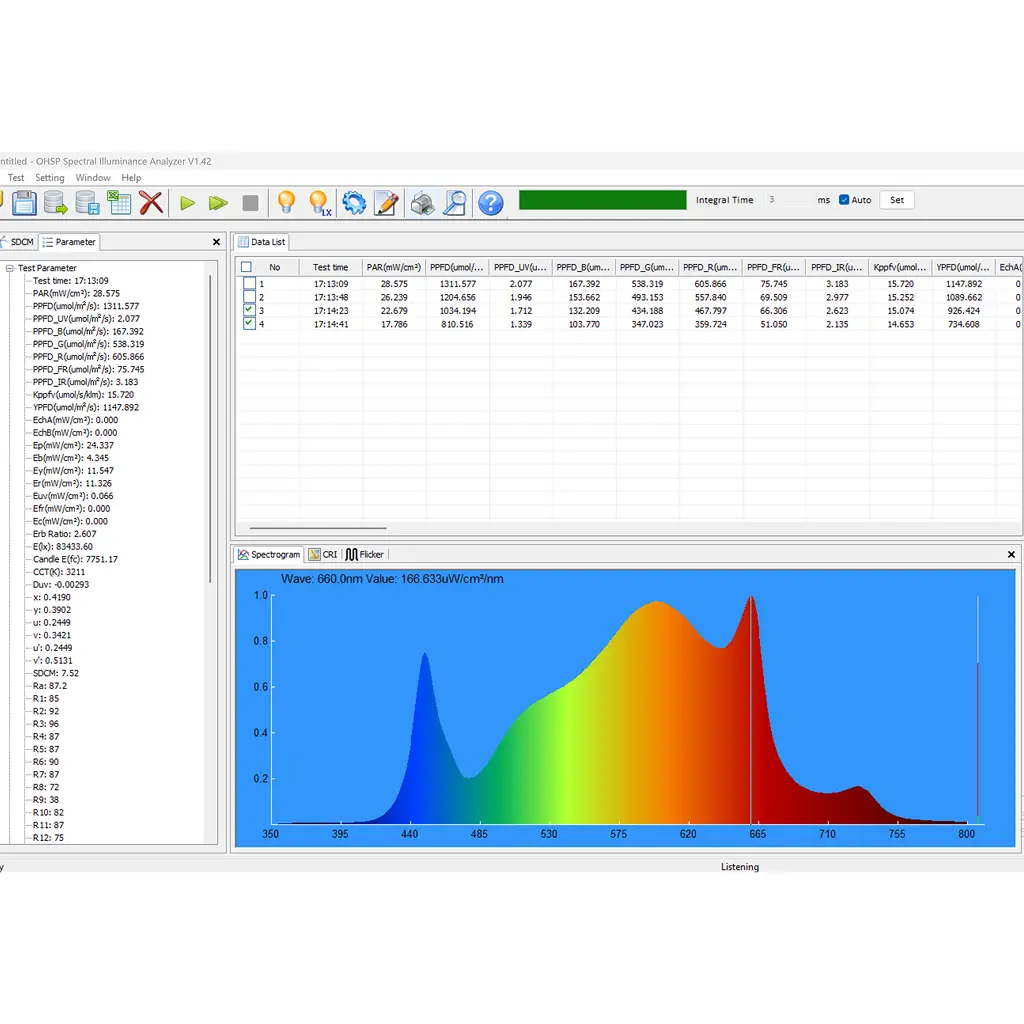The width and height of the screenshot is (1024, 1024).
Task: Click the red X delete icon
Action: 151,203
